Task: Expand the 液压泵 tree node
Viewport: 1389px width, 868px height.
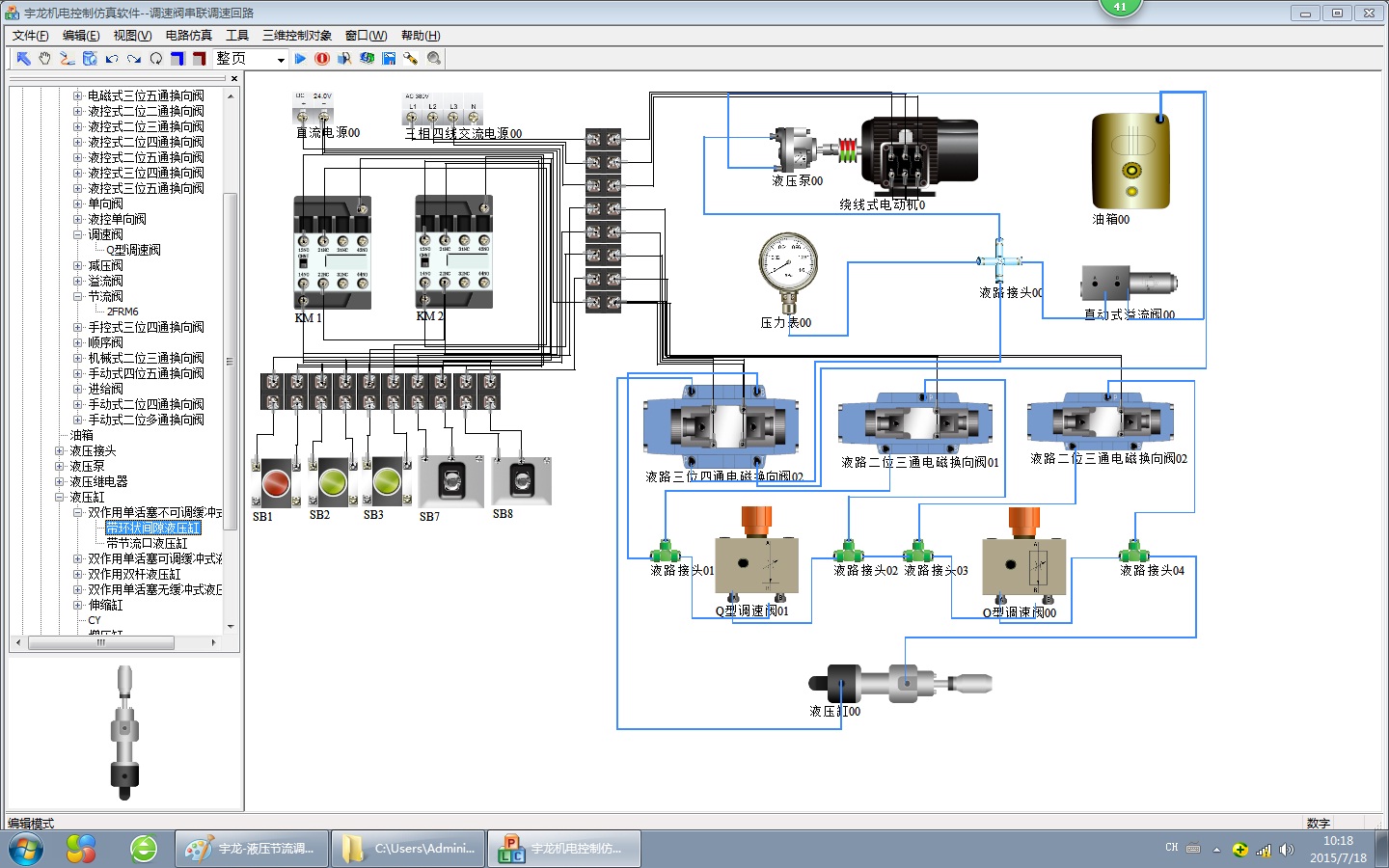Action: click(60, 466)
